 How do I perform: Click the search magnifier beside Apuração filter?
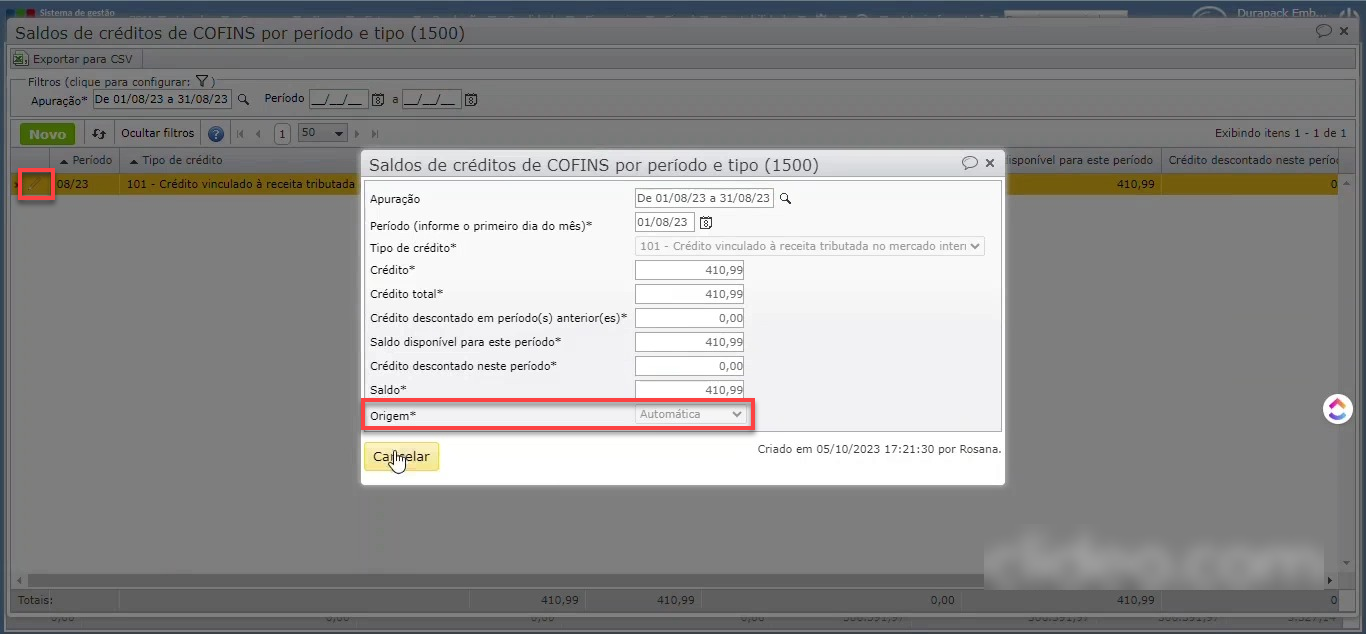point(243,99)
